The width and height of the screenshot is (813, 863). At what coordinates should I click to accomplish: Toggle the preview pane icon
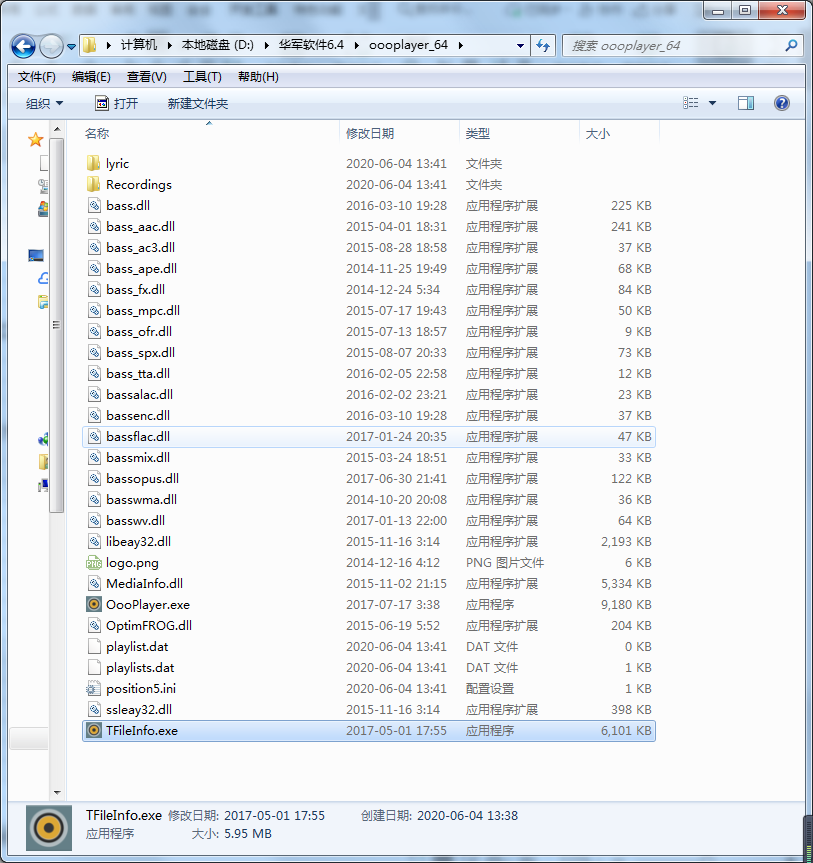point(746,103)
